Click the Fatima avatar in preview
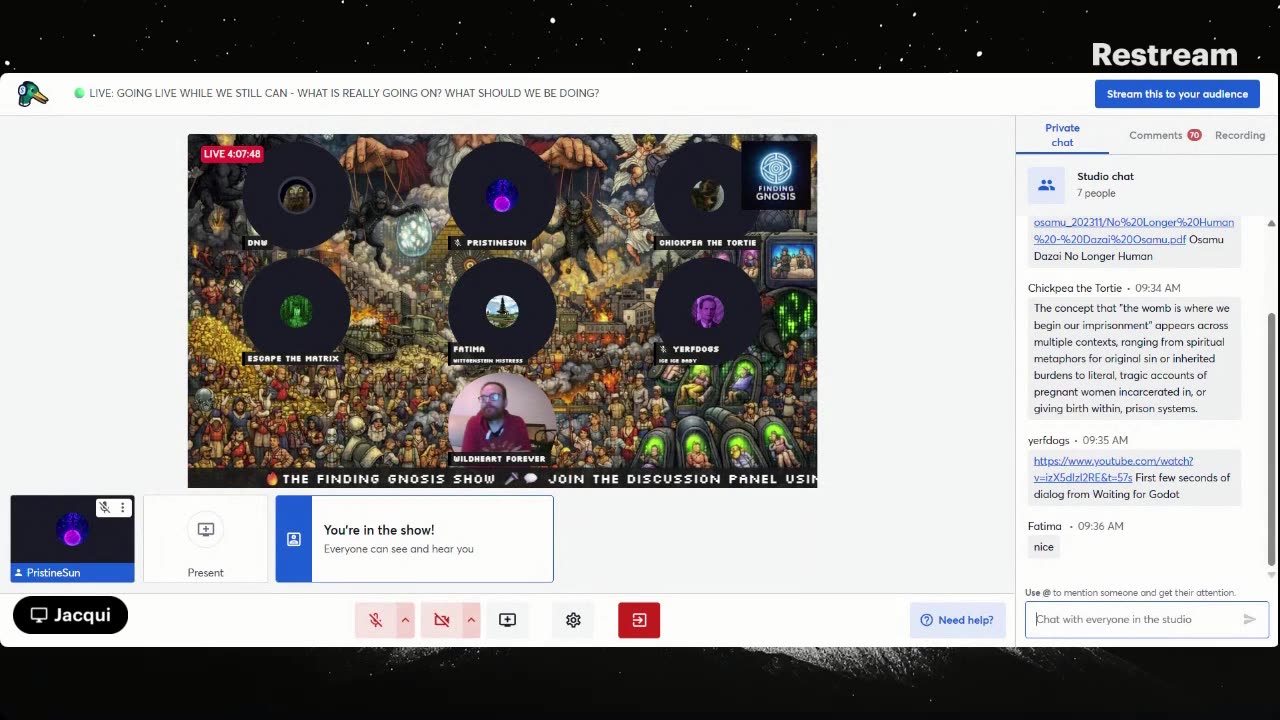 tap(502, 311)
